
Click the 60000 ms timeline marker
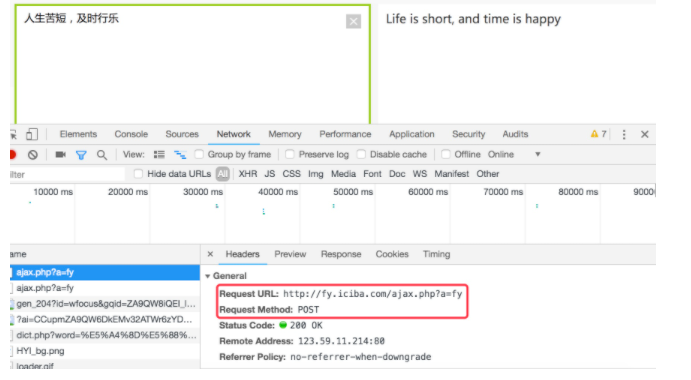(428, 192)
